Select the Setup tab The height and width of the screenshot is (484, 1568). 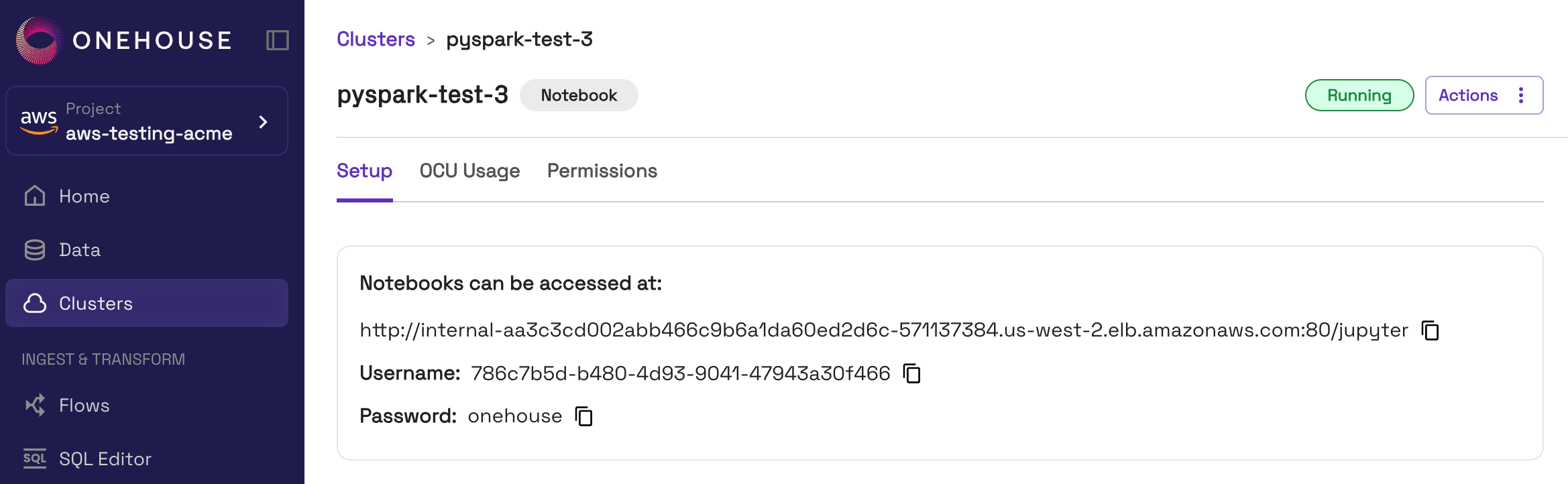pos(364,171)
